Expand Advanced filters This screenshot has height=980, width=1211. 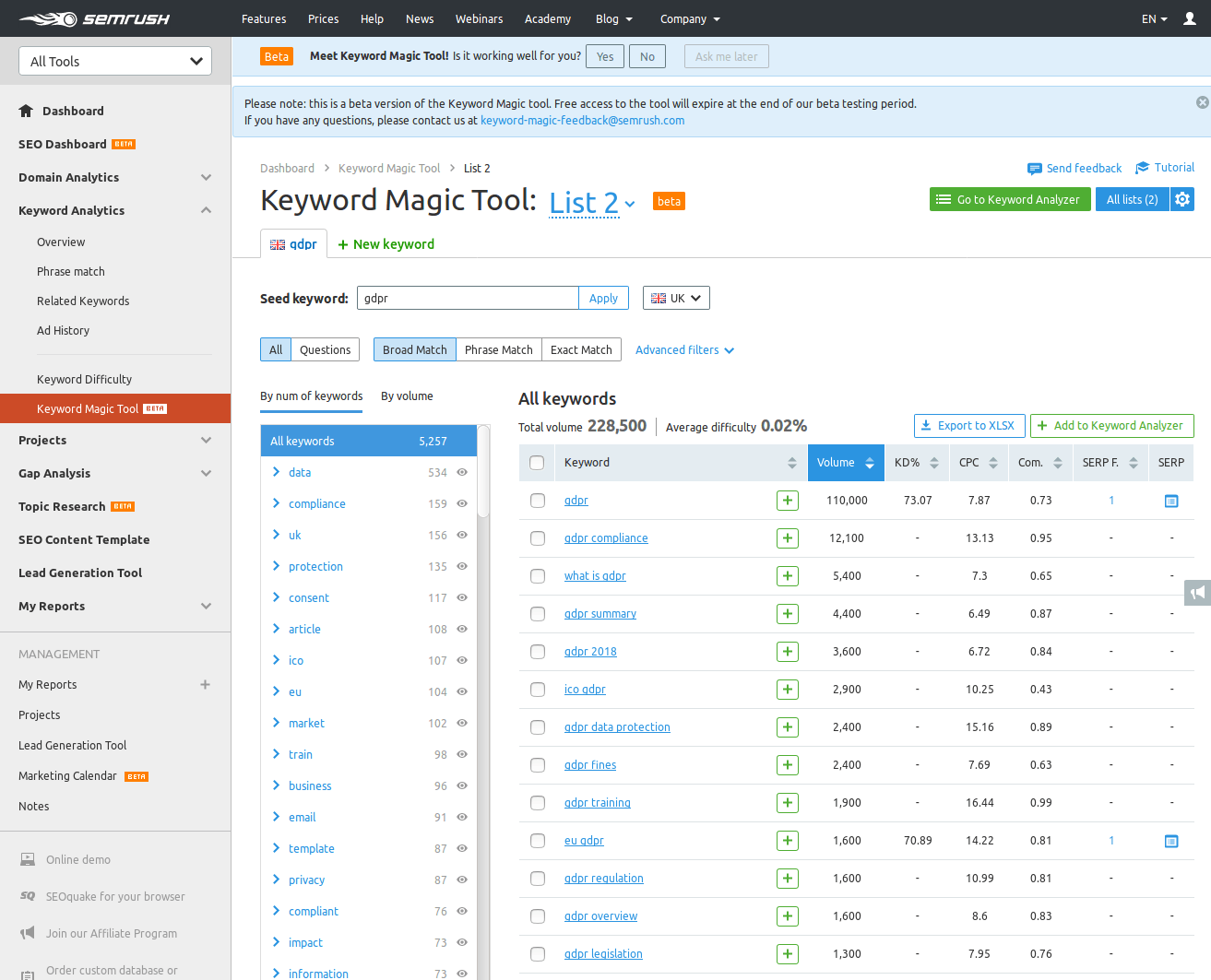[x=684, y=350]
